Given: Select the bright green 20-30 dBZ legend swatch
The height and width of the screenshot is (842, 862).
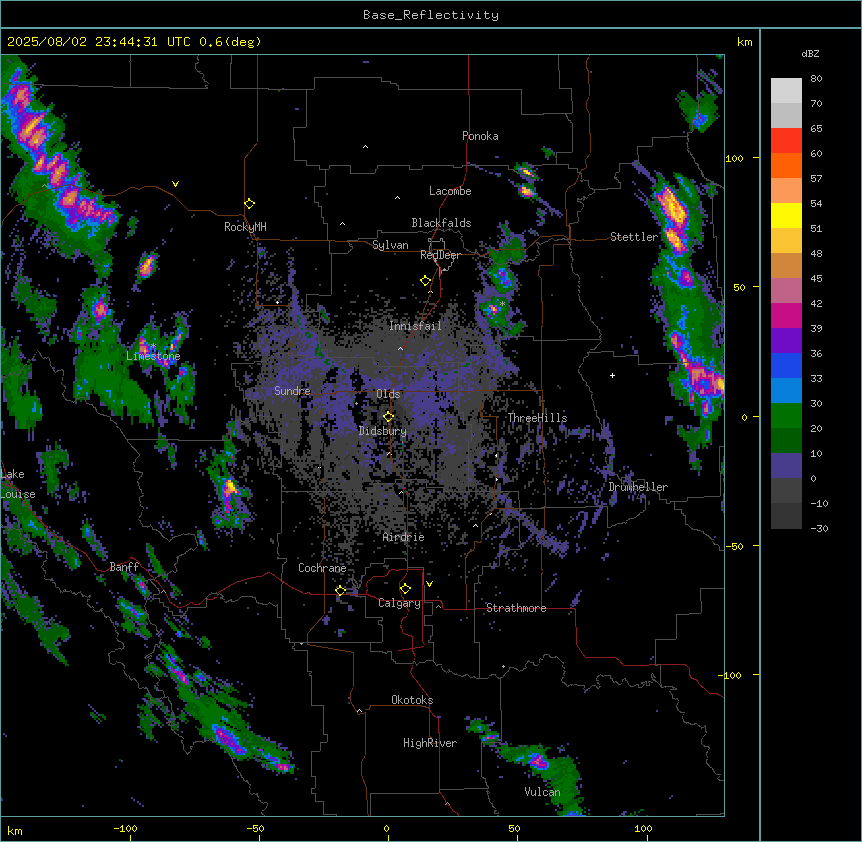Looking at the screenshot, I should coord(786,416).
